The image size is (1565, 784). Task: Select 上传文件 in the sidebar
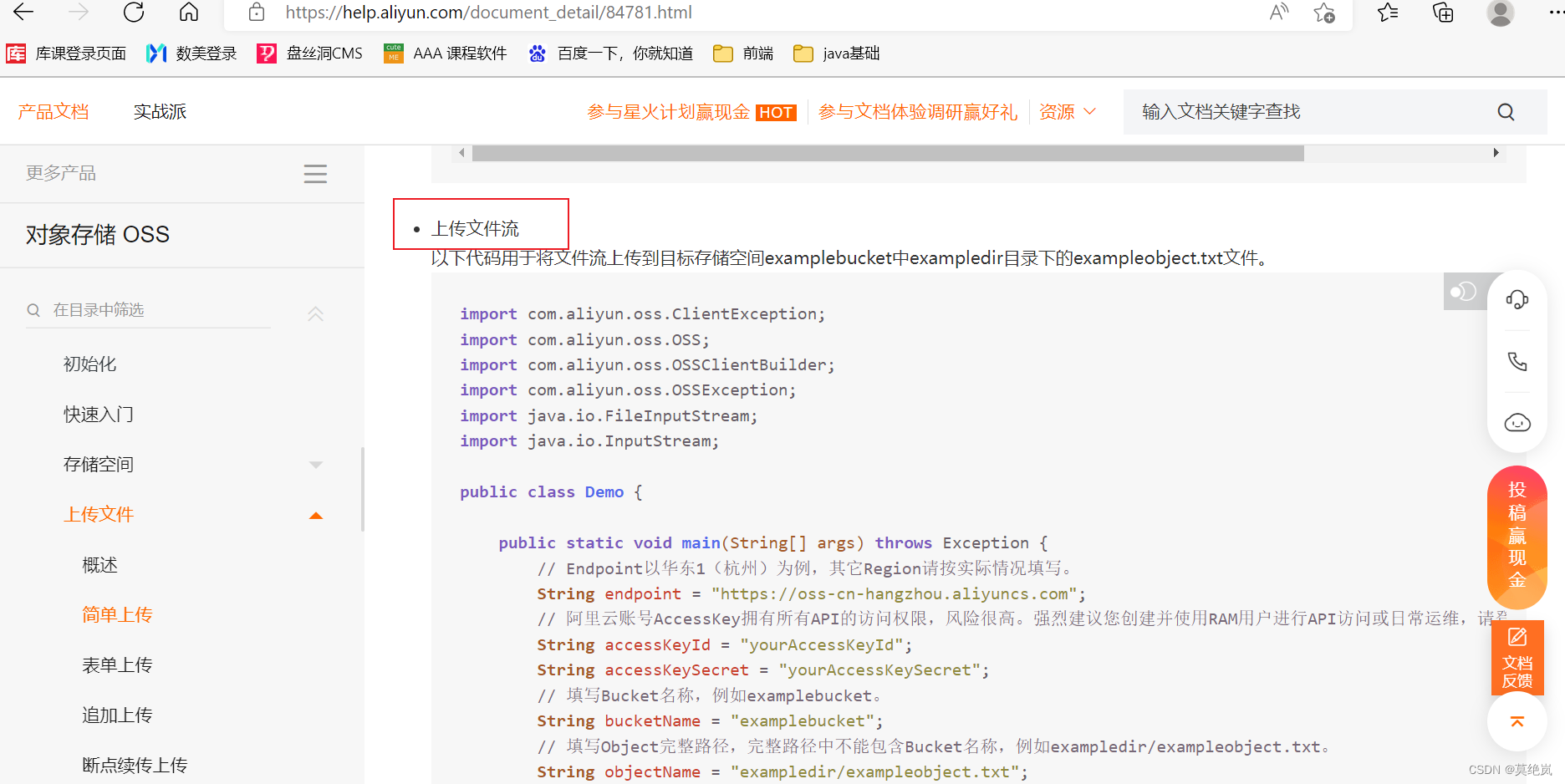click(x=99, y=515)
